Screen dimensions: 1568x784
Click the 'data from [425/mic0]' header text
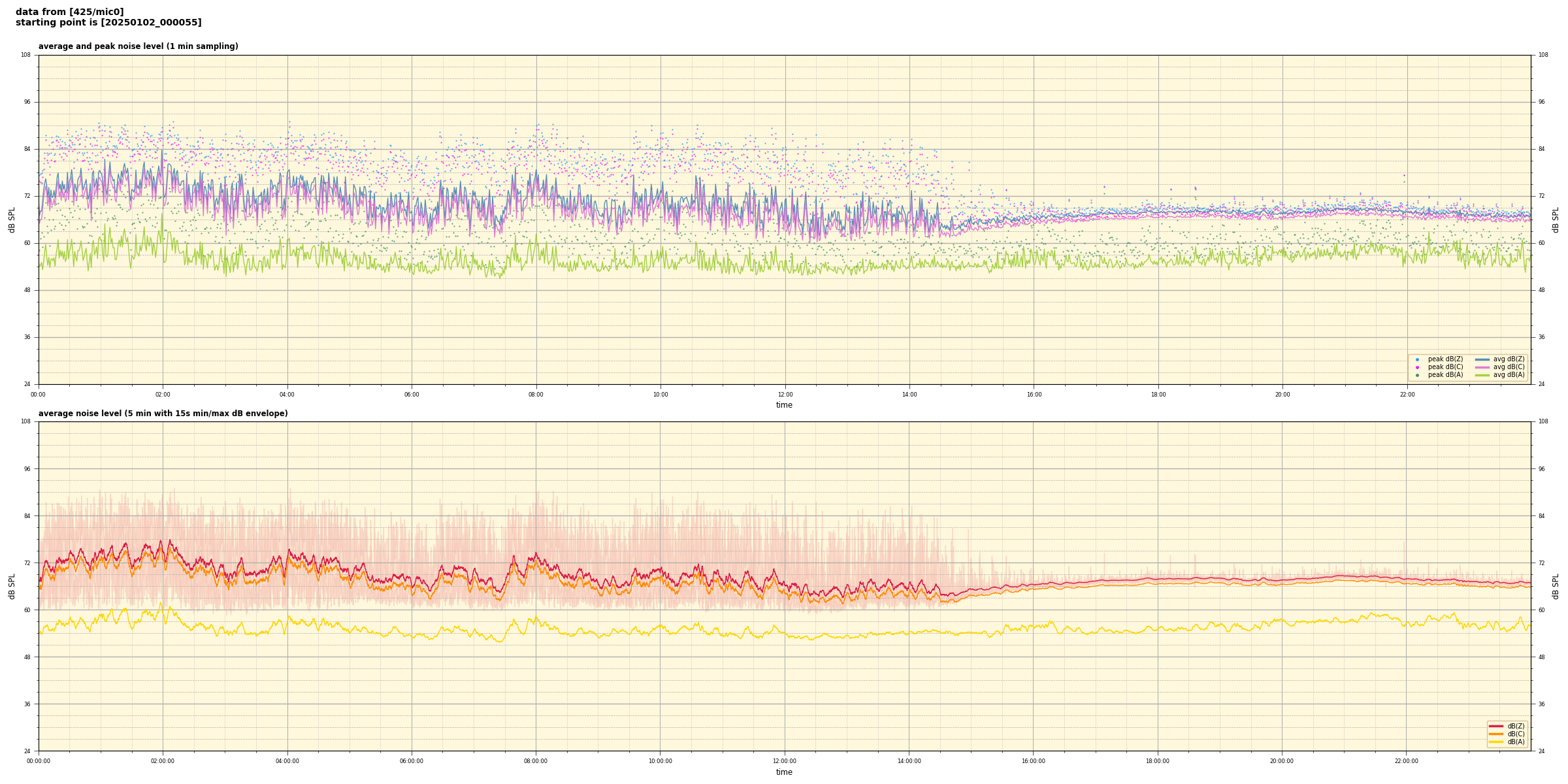69,12
